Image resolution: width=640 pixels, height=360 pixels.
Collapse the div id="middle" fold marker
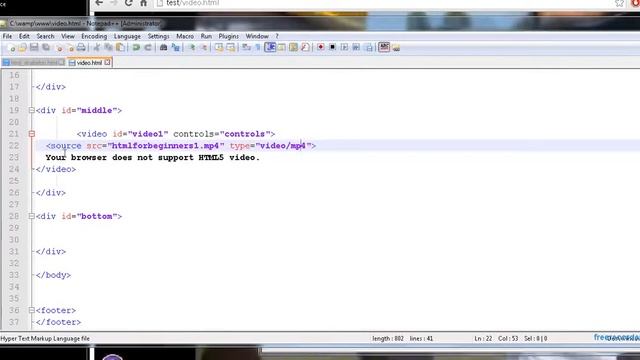pos(31,110)
